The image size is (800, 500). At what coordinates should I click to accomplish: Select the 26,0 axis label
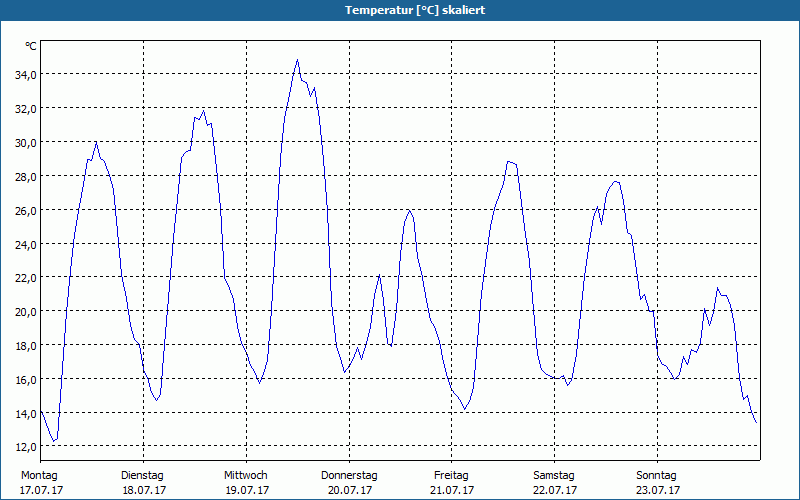tap(26, 210)
